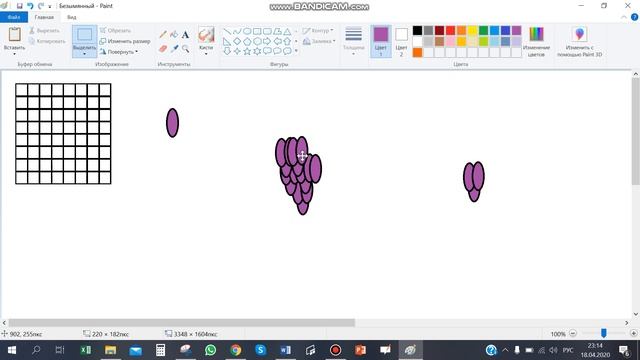This screenshot has width=640, height=360.
Task: Collapse the ribbon with the chevron
Action: coord(624,17)
